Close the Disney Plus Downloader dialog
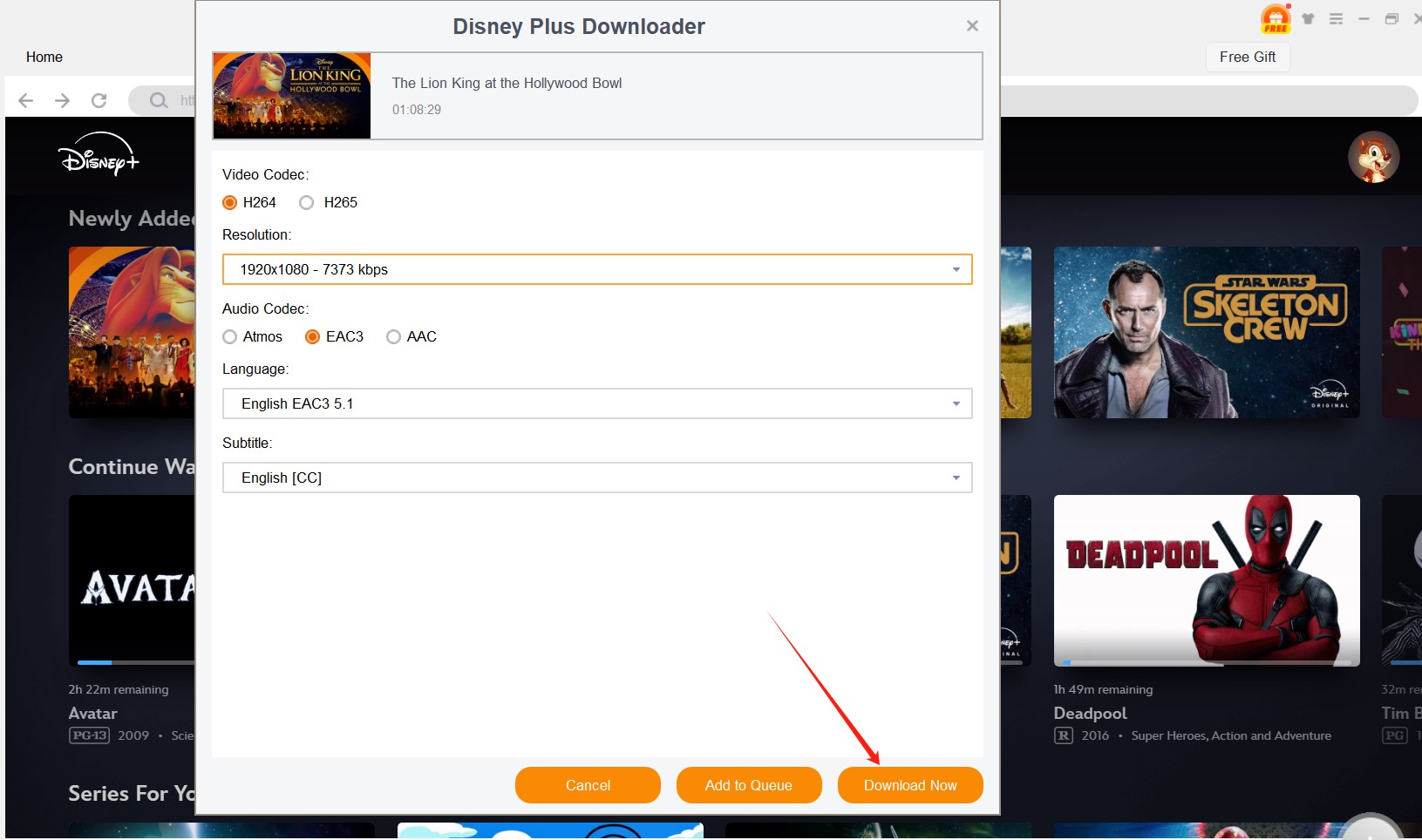 pos(972,26)
